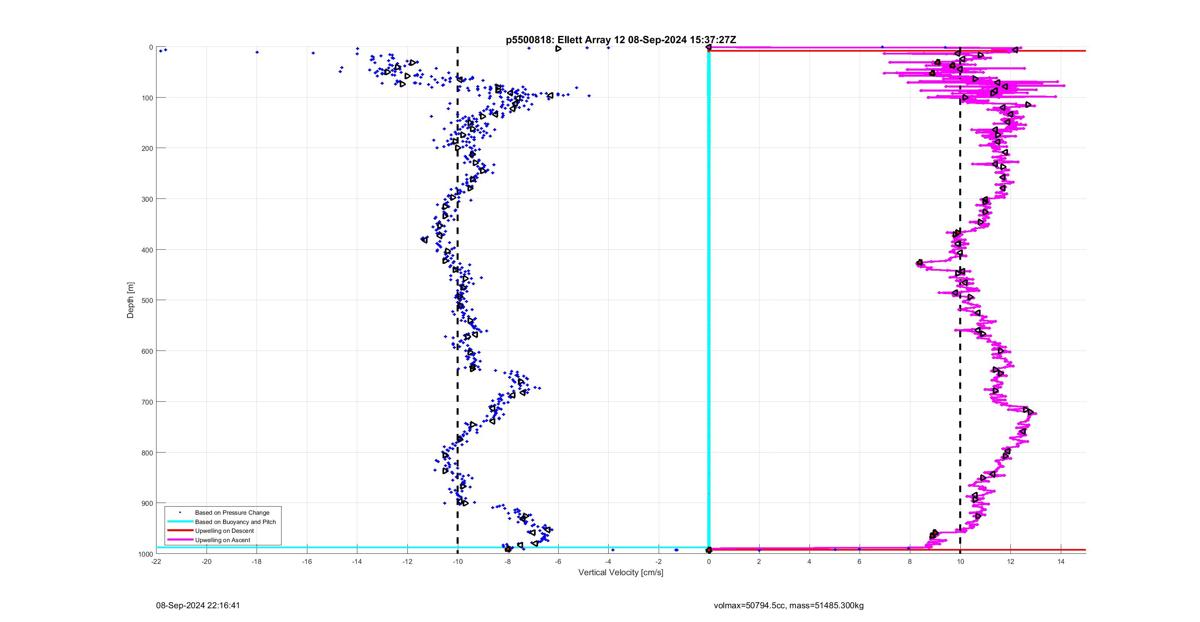Click depth axis tick label '200'
1200x622 pixels.
(x=147, y=148)
